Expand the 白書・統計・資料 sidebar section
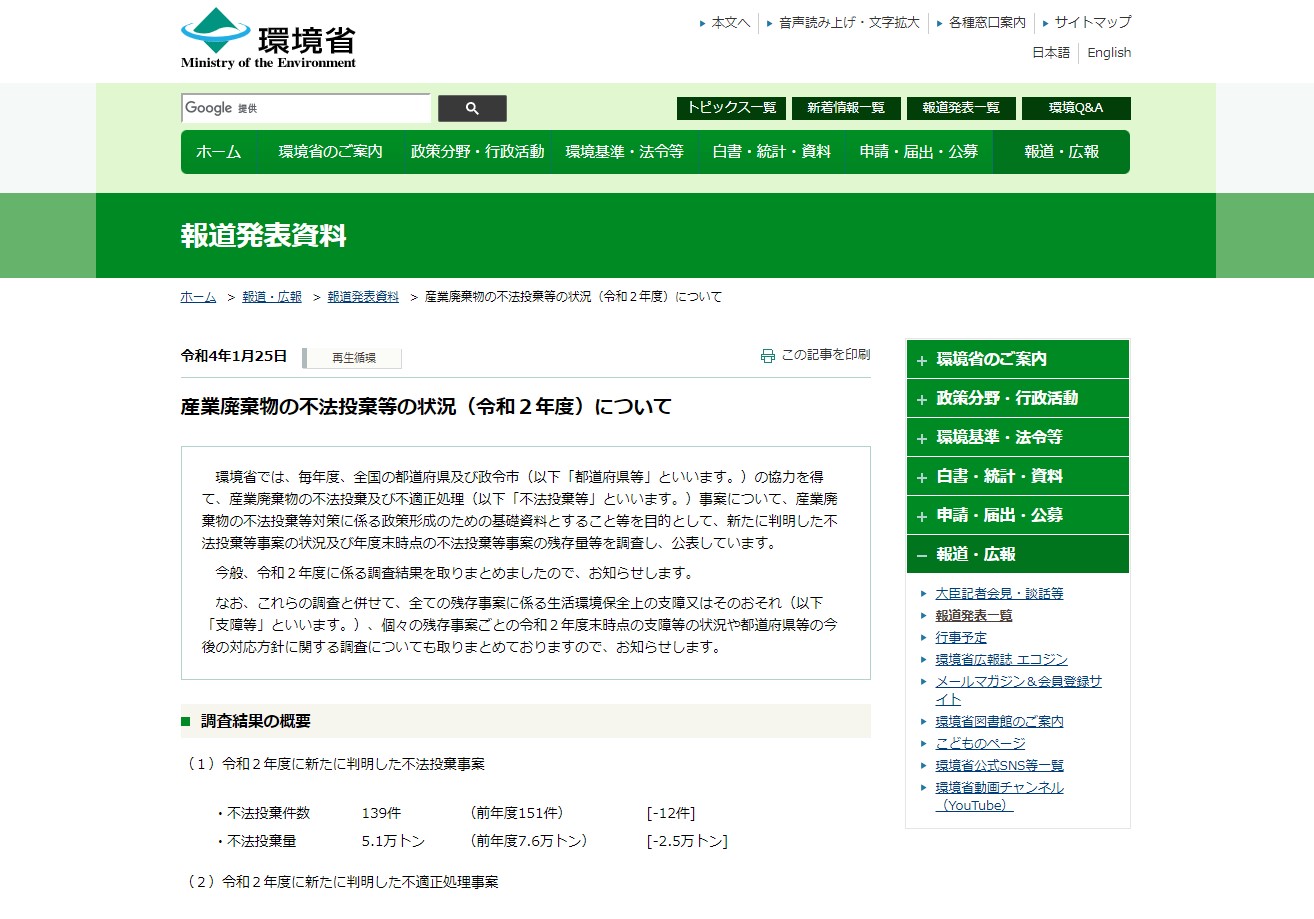 1017,476
